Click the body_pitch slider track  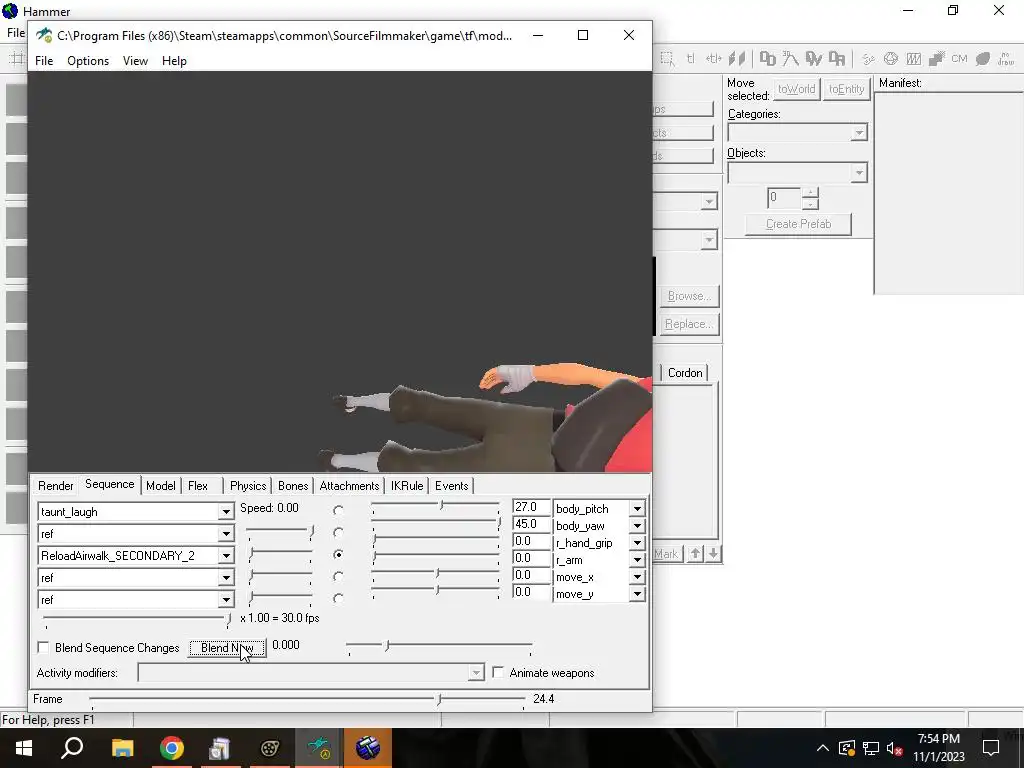436,505
